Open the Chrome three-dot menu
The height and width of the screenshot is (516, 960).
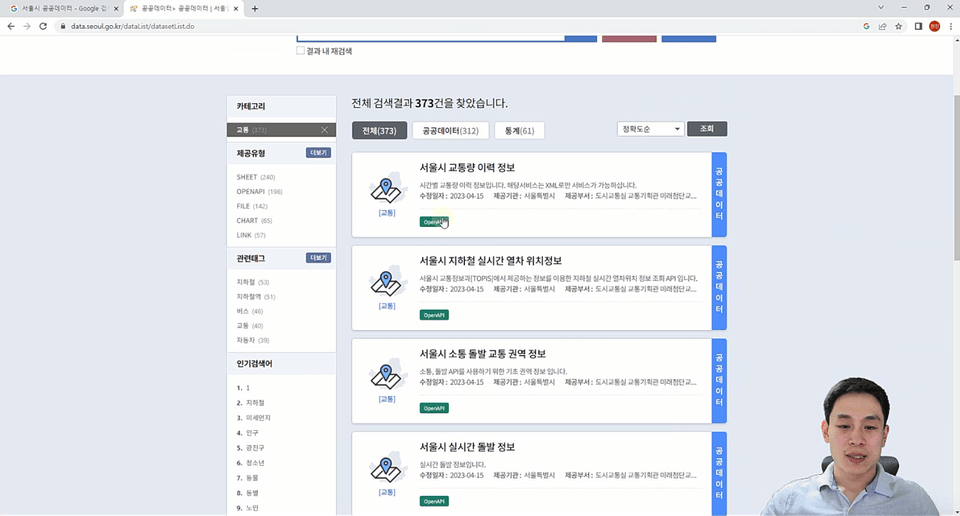(950, 26)
